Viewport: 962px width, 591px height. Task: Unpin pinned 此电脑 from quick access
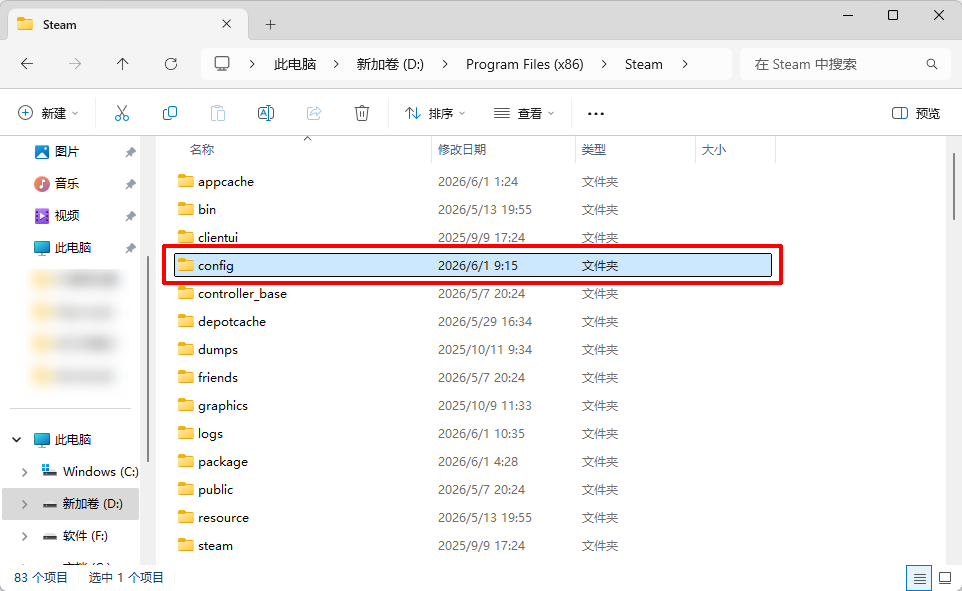(130, 248)
